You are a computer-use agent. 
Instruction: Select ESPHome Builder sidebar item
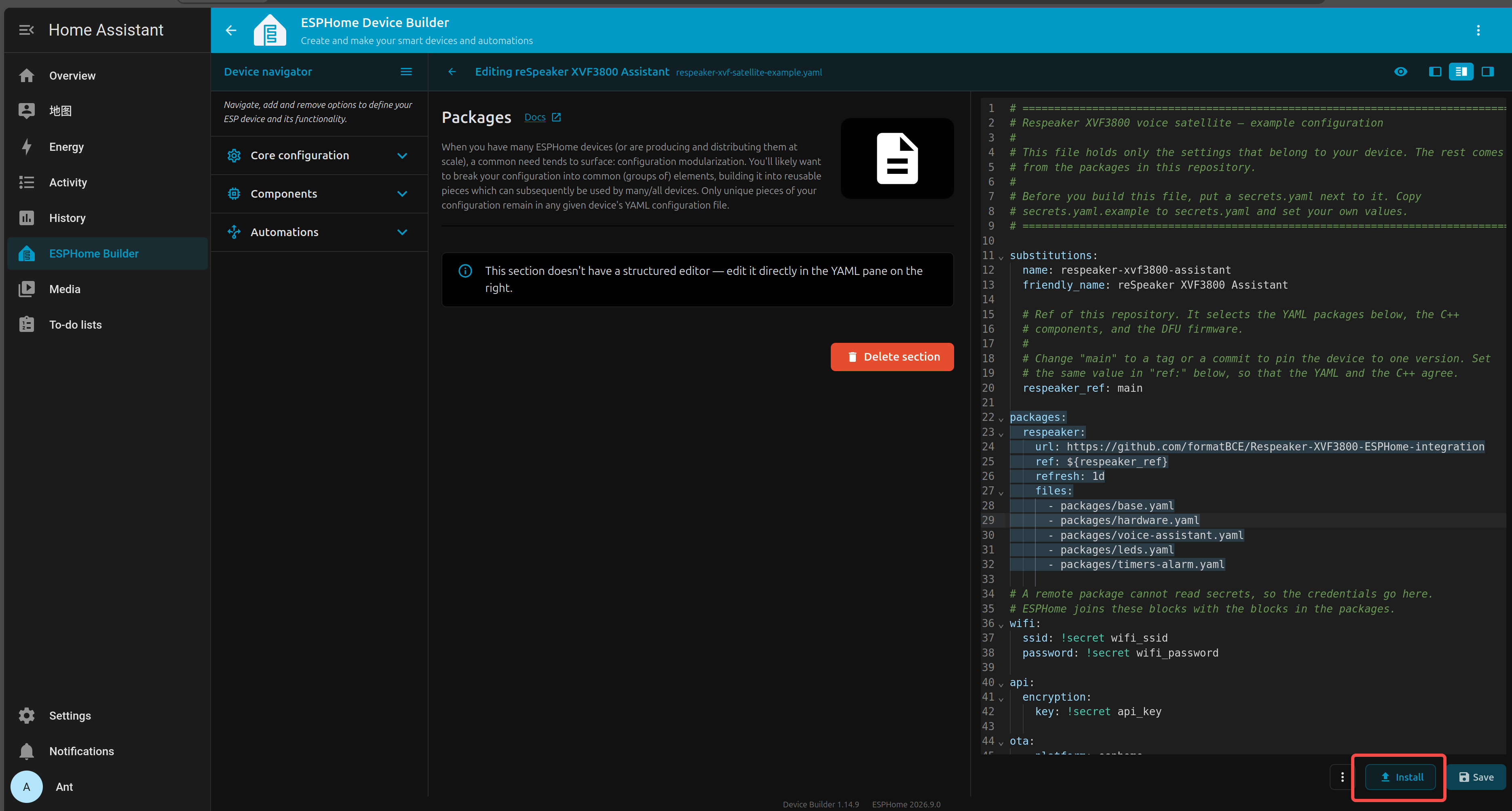click(x=108, y=253)
